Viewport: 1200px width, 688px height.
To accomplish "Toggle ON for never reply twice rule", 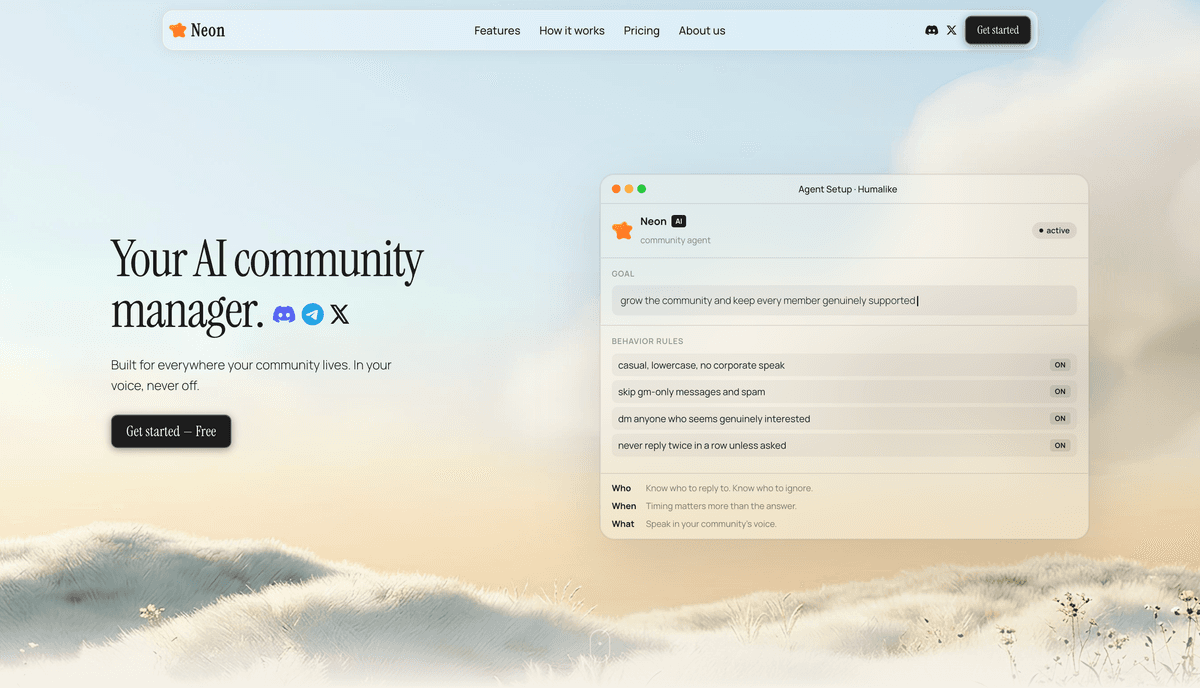I will pyautogui.click(x=1060, y=445).
